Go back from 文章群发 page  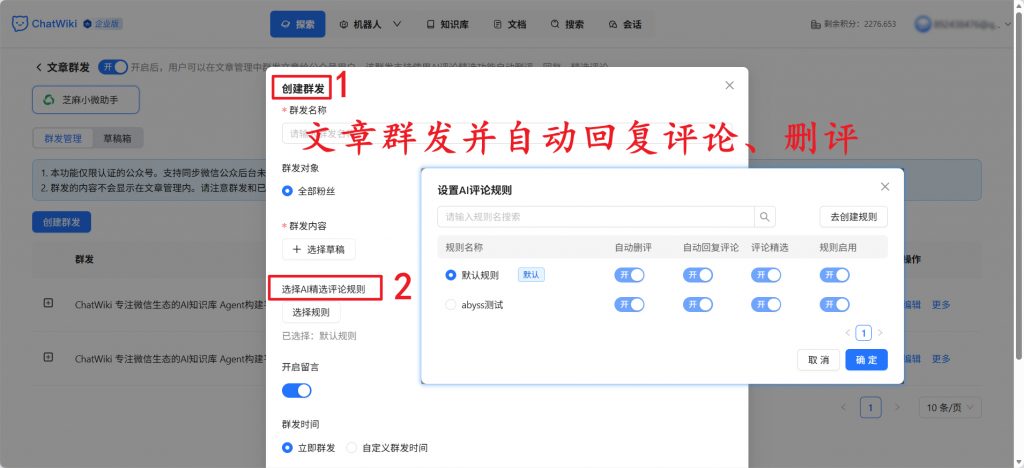point(39,67)
